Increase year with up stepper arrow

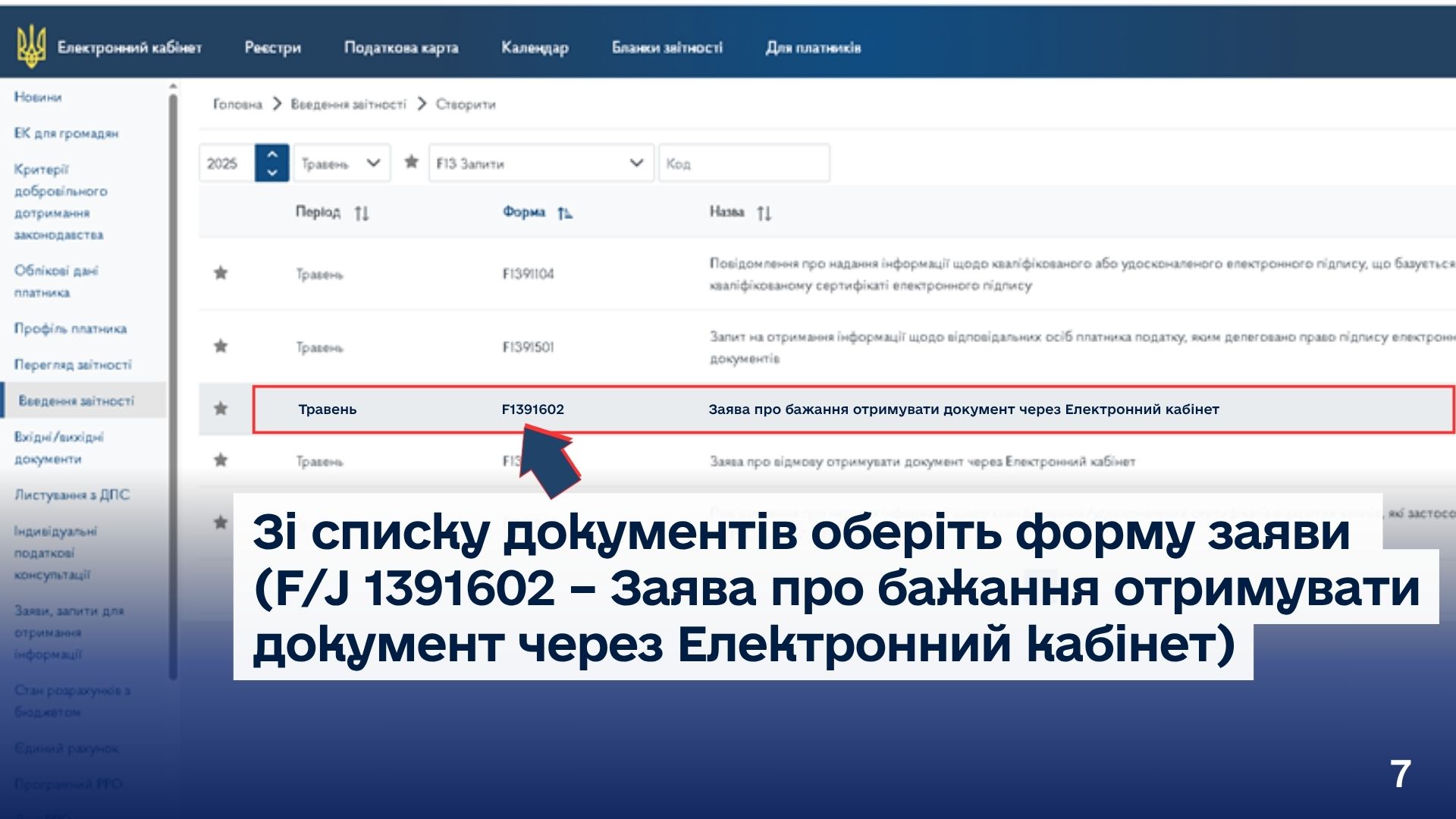[x=272, y=154]
